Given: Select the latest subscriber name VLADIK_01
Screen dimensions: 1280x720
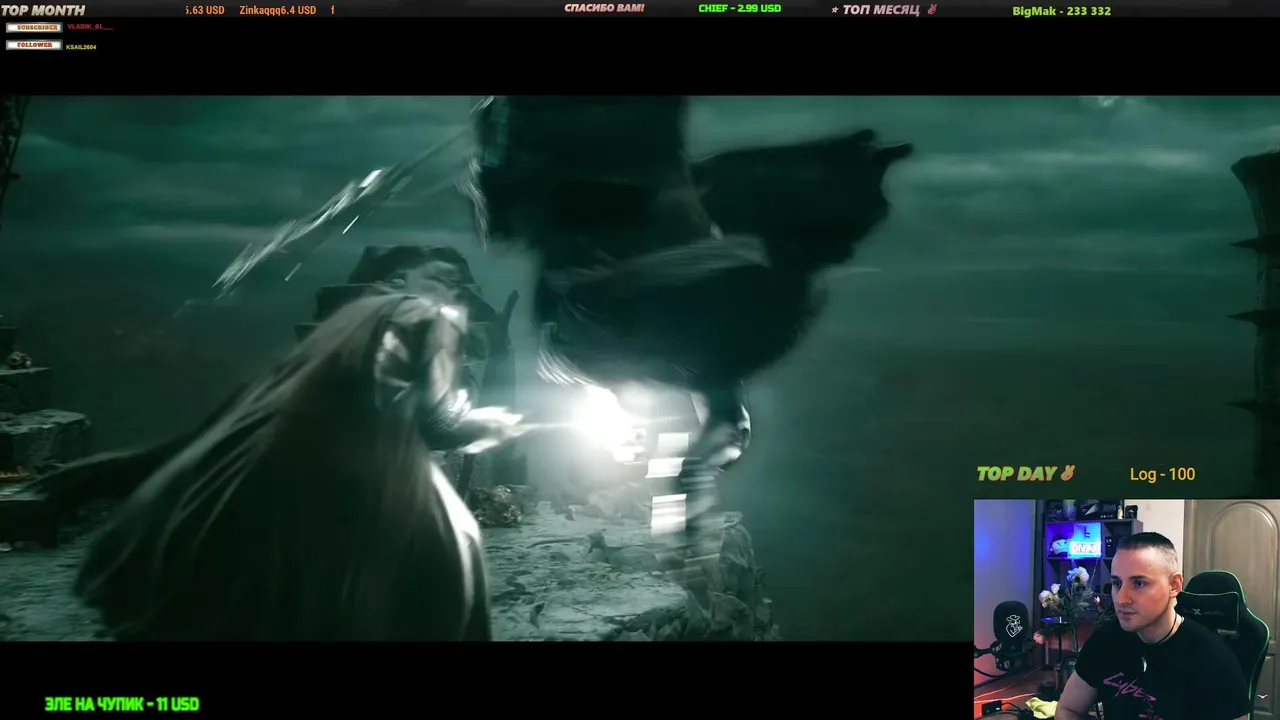Looking at the screenshot, I should tap(89, 27).
